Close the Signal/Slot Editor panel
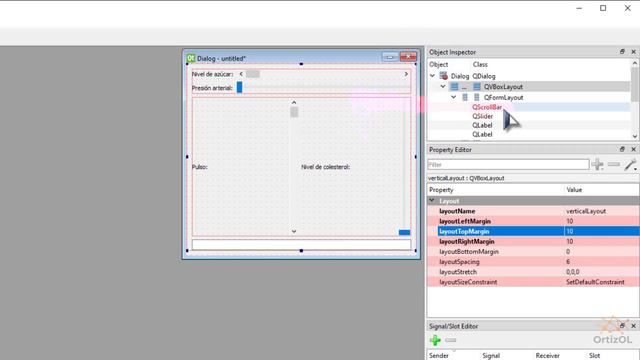This screenshot has height=360, width=640. (633, 326)
